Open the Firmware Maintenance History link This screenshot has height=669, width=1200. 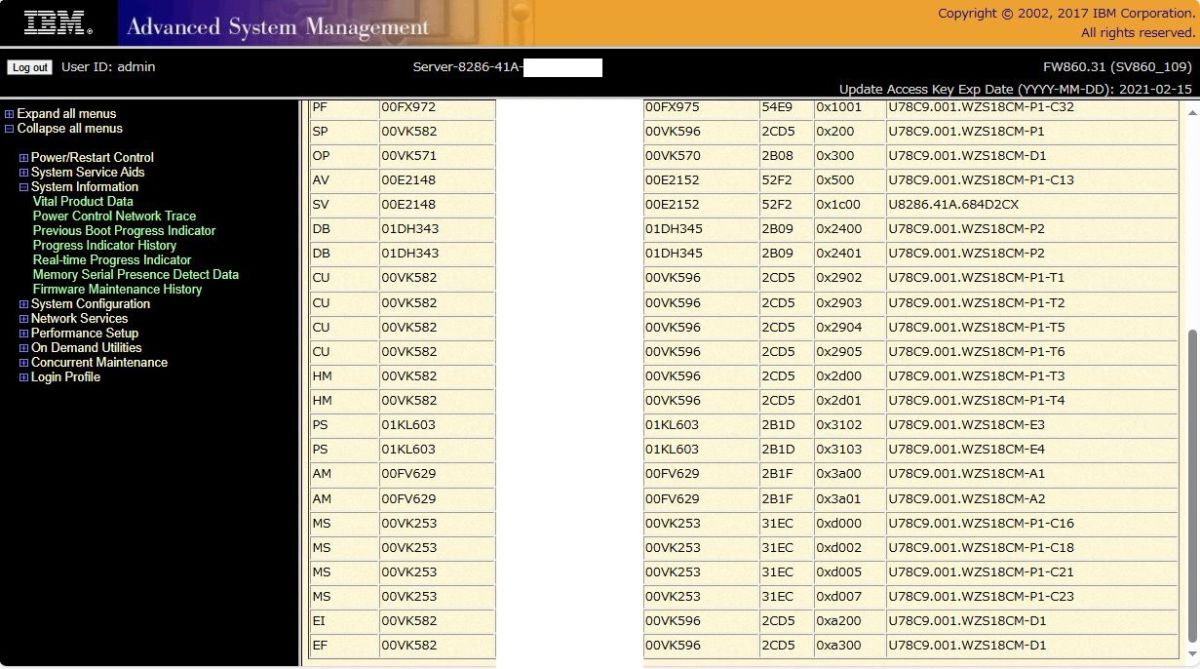117,290
